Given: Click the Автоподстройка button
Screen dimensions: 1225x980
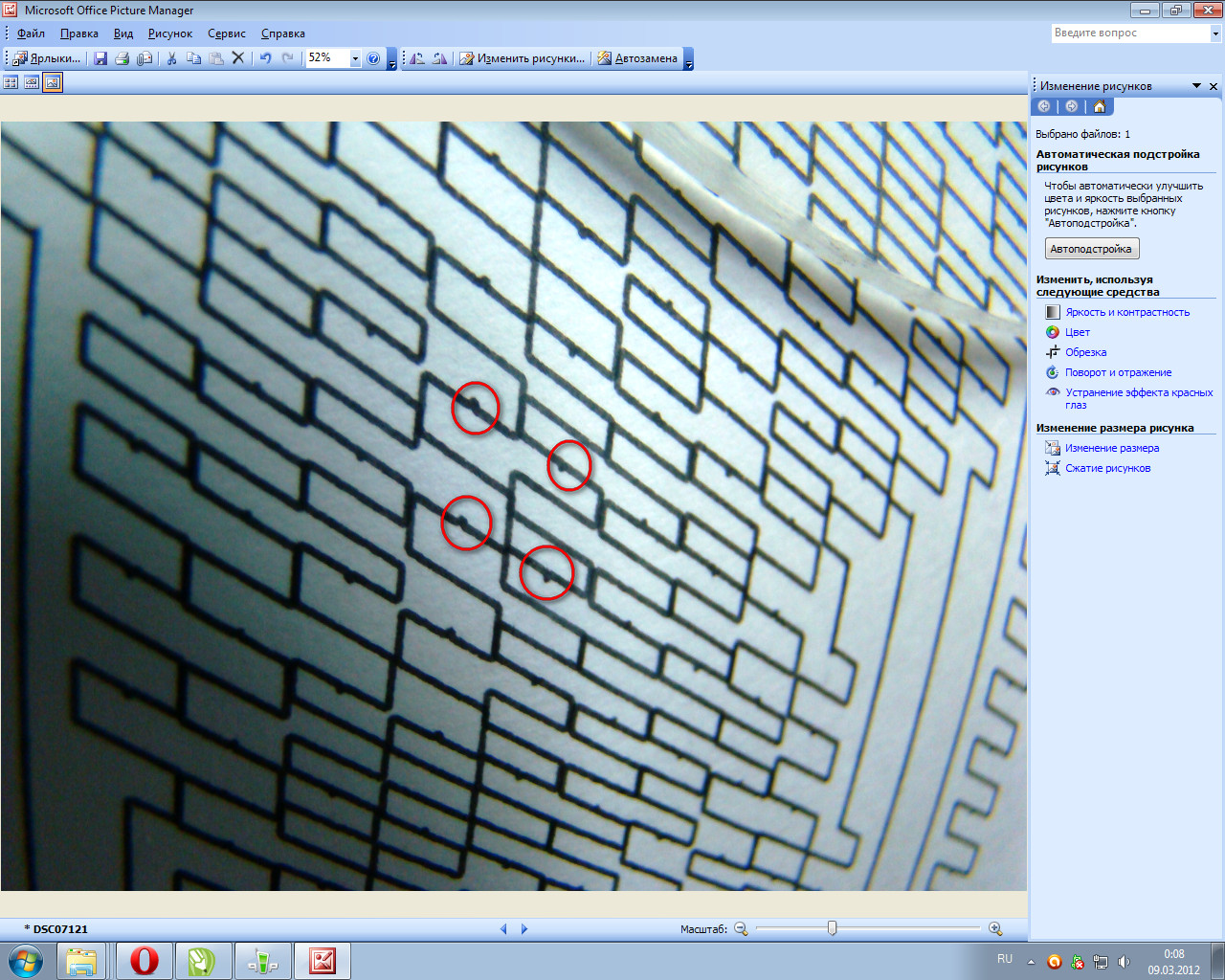Looking at the screenshot, I should [x=1091, y=249].
